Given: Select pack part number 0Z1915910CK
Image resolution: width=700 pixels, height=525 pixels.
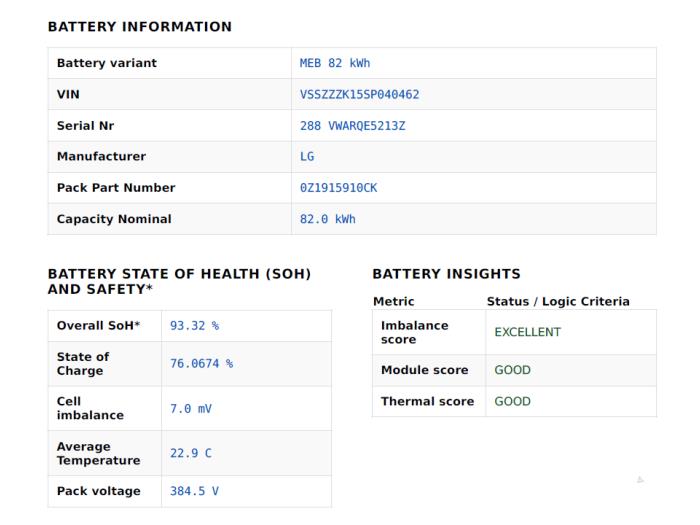Looking at the screenshot, I should (338, 188).
